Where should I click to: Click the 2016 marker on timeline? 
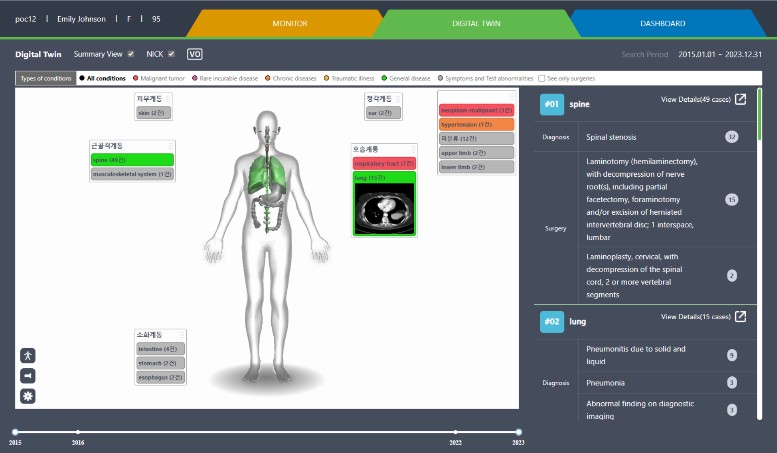(78, 432)
